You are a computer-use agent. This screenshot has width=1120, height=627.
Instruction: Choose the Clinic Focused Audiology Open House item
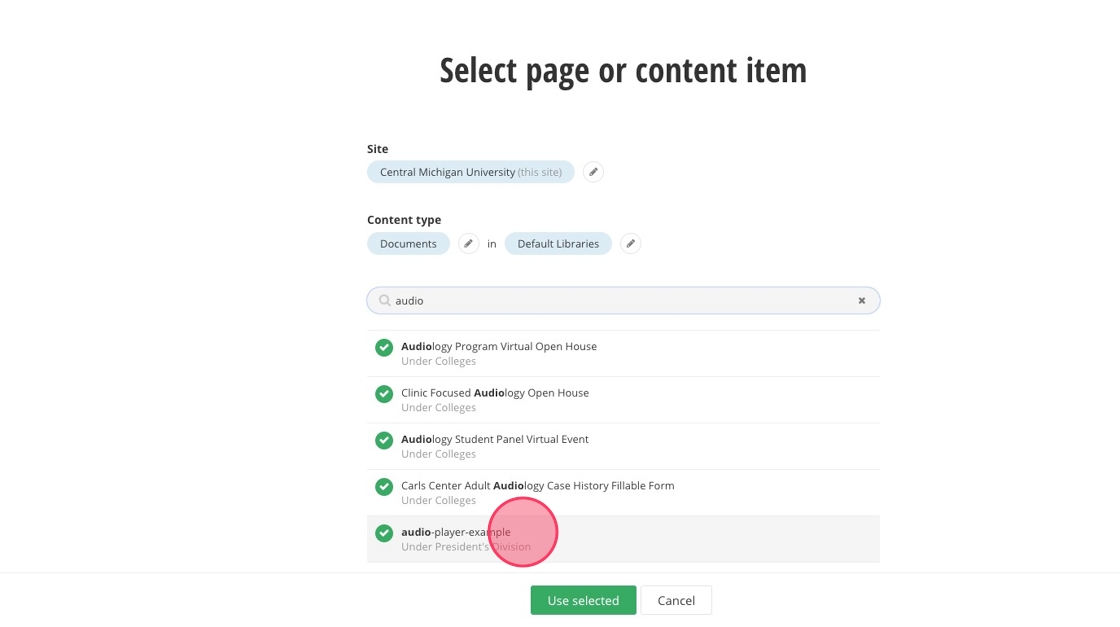pyautogui.click(x=495, y=393)
